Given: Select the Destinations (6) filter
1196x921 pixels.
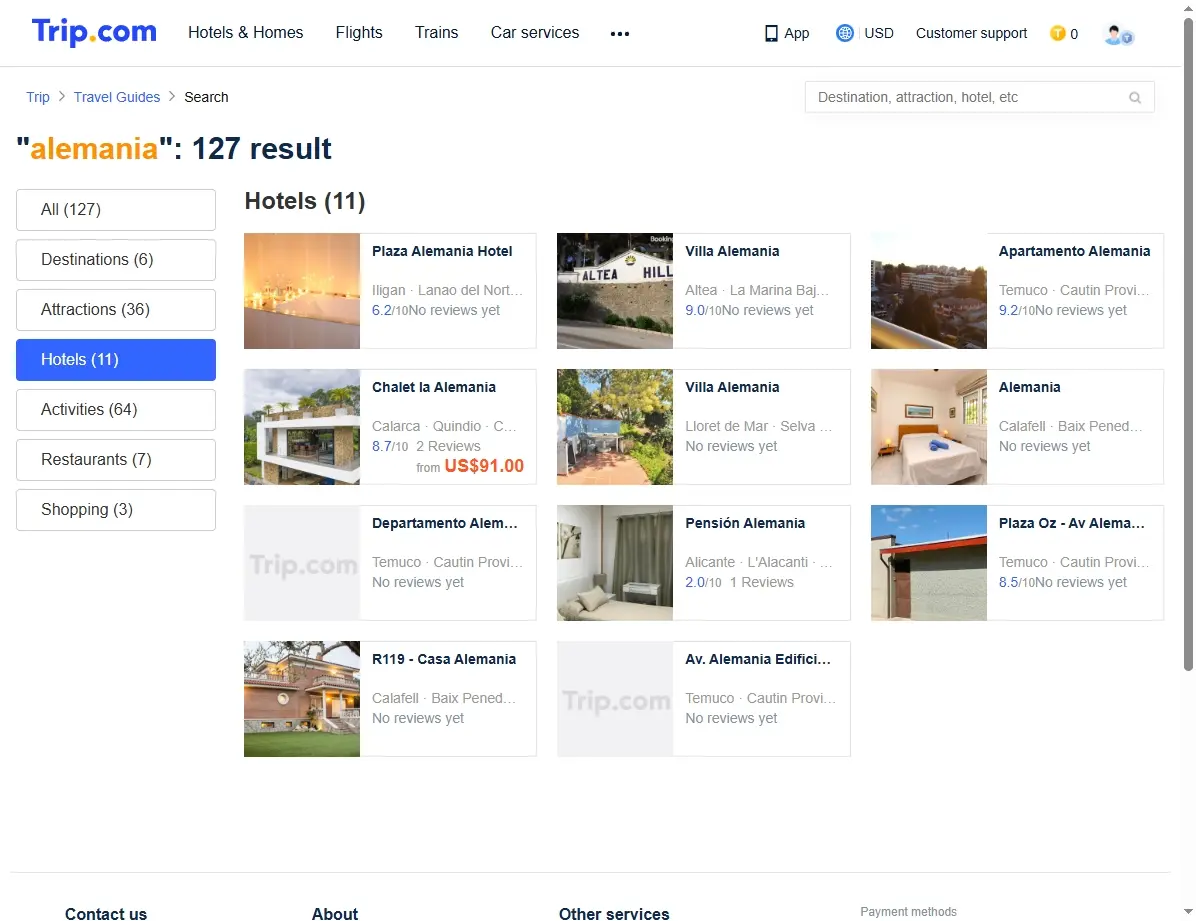Looking at the screenshot, I should (116, 259).
